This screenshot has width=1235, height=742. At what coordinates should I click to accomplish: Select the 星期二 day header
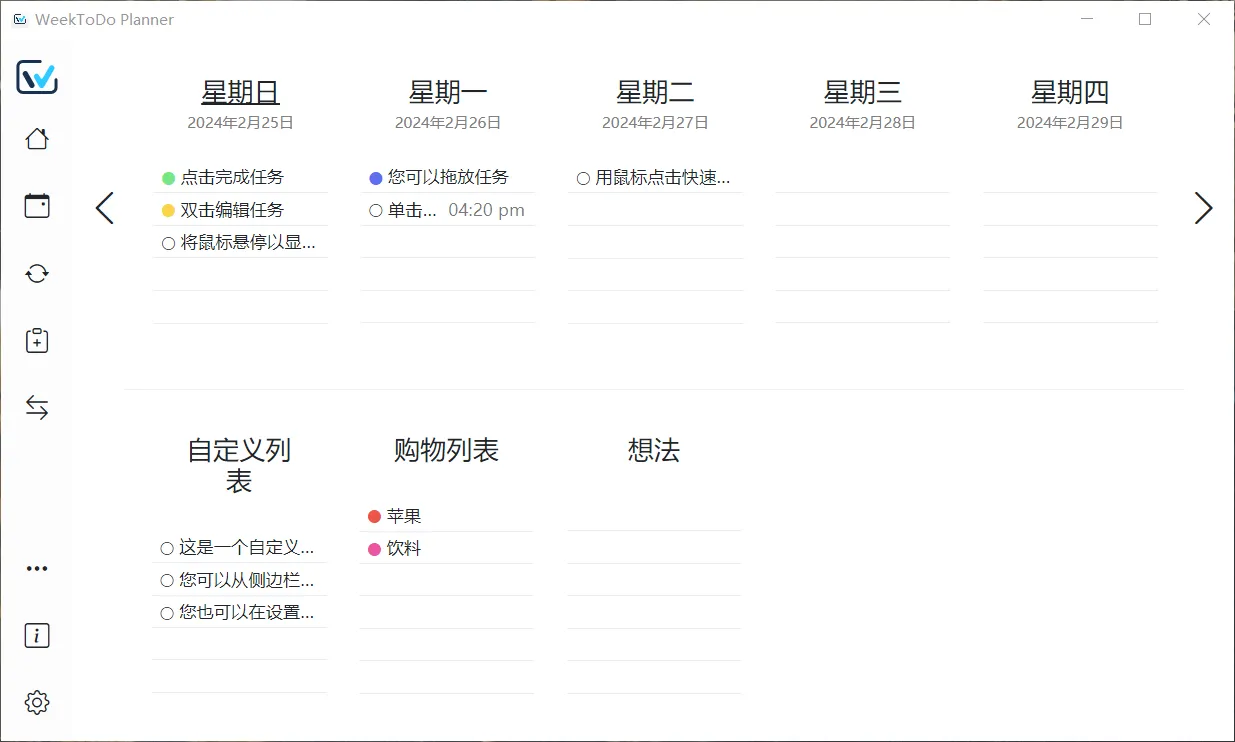point(655,92)
